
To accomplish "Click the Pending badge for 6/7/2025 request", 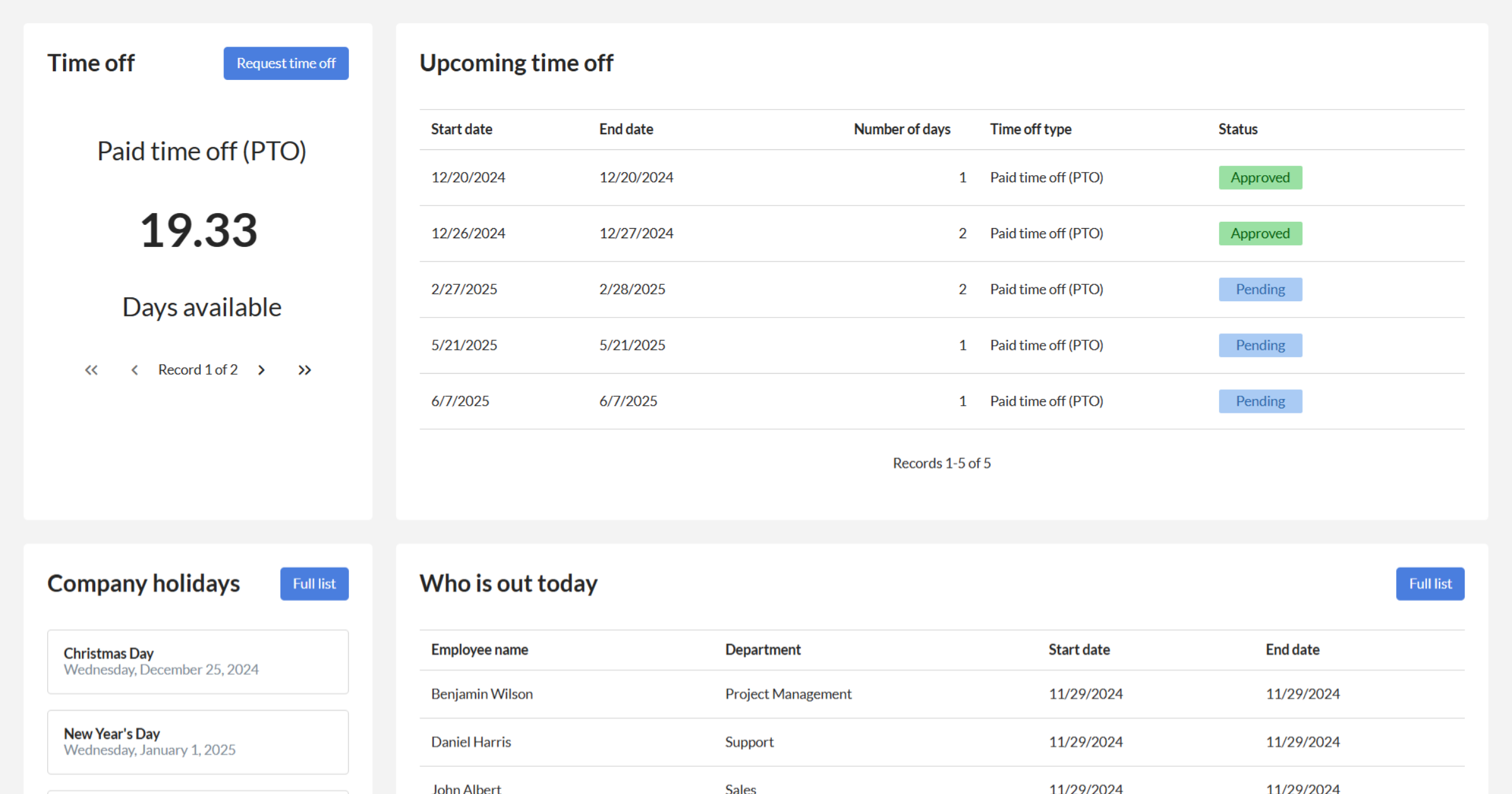I will pos(1260,401).
